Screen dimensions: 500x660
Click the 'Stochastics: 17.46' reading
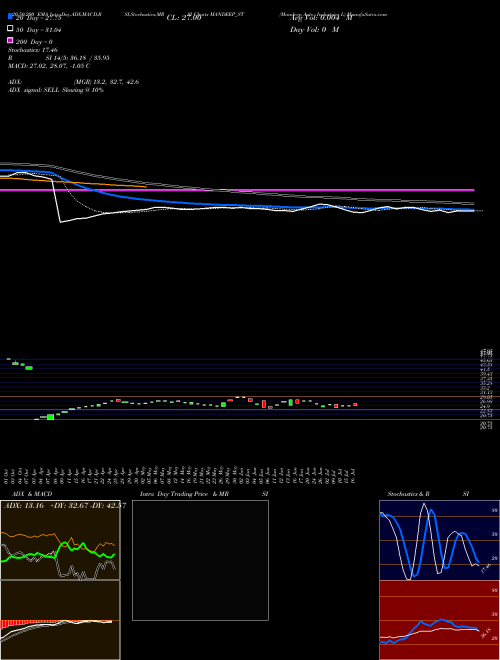(33, 50)
